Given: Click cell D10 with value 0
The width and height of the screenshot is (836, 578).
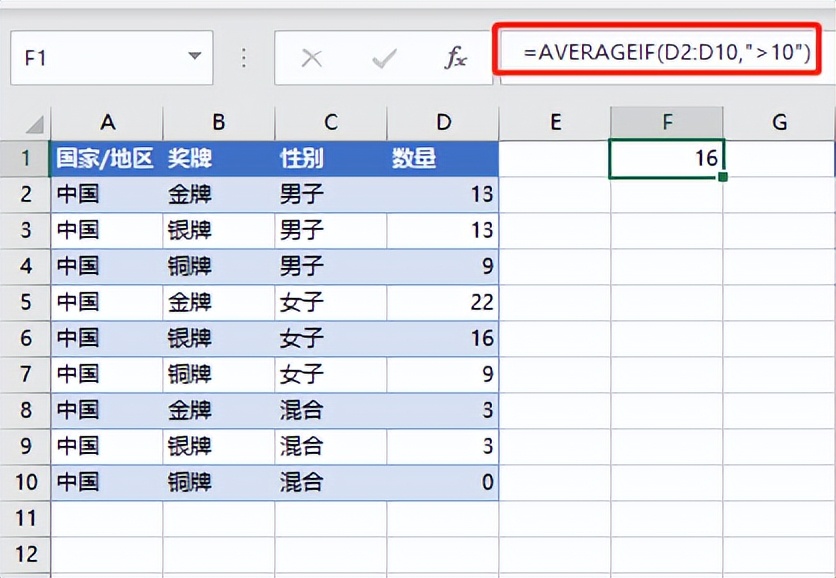Looking at the screenshot, I should pyautogui.click(x=443, y=482).
